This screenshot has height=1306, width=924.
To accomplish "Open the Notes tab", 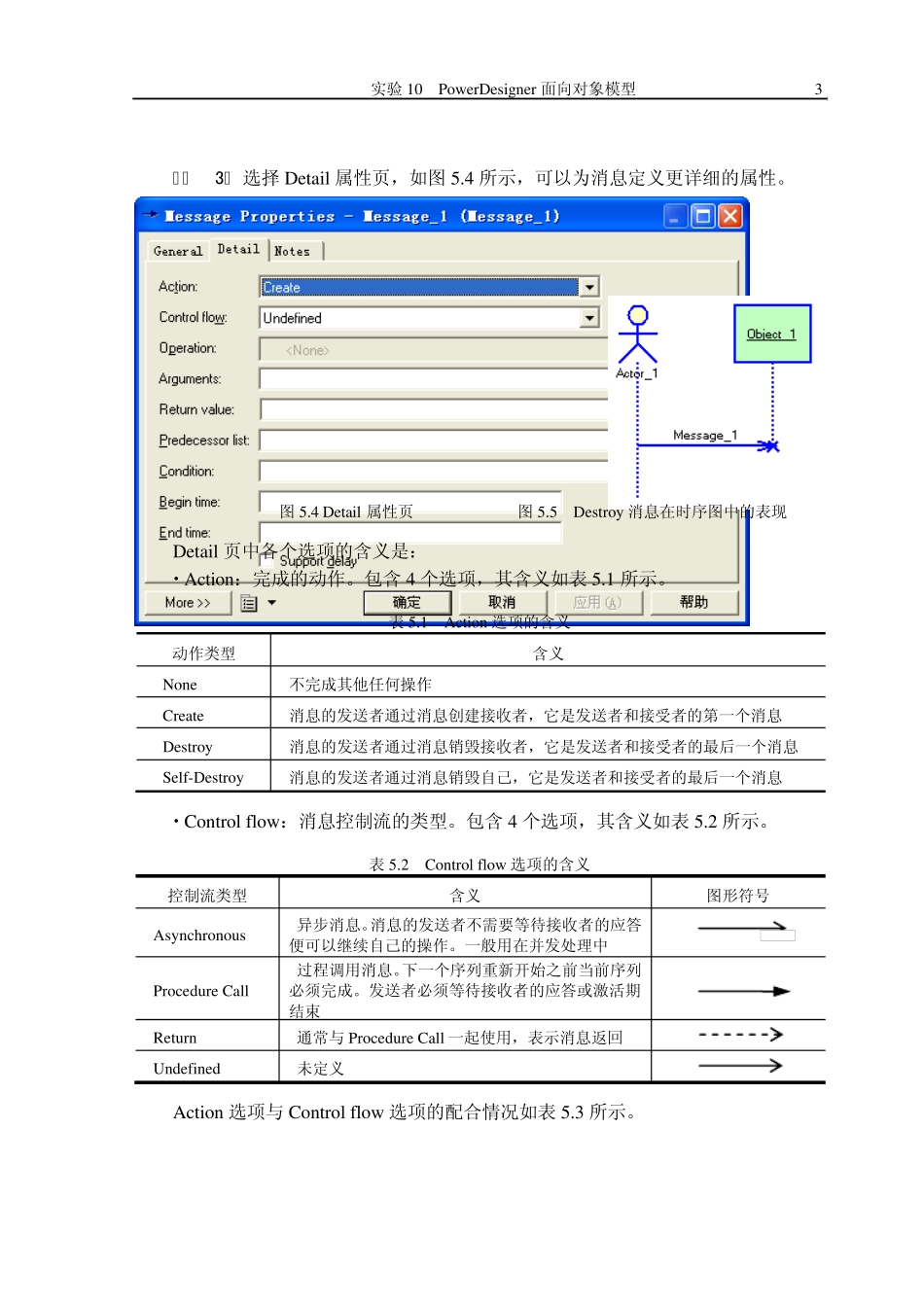I will (292, 251).
